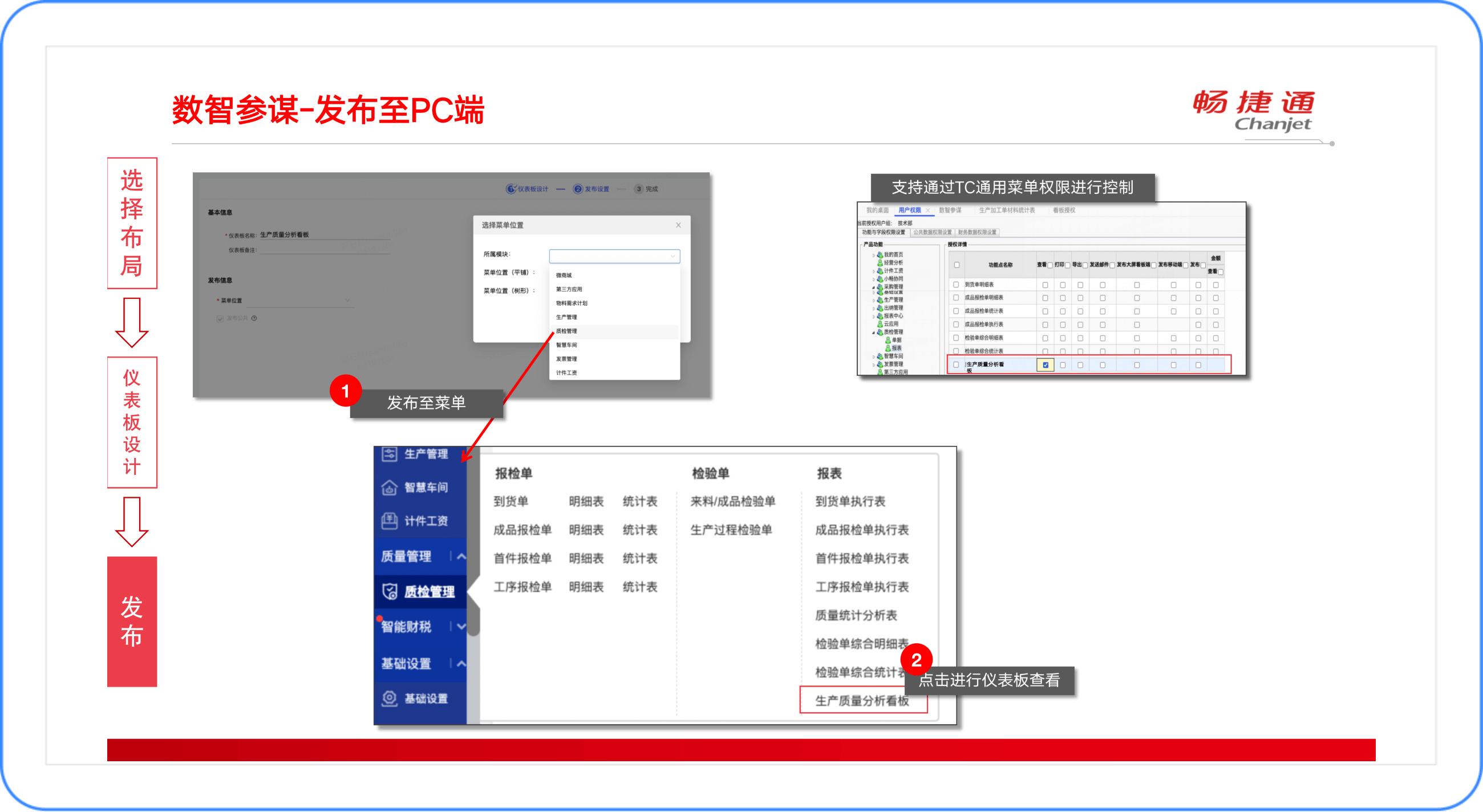The image size is (1483, 812).
Task: Switch to 我的桌面 tab
Action: (877, 210)
